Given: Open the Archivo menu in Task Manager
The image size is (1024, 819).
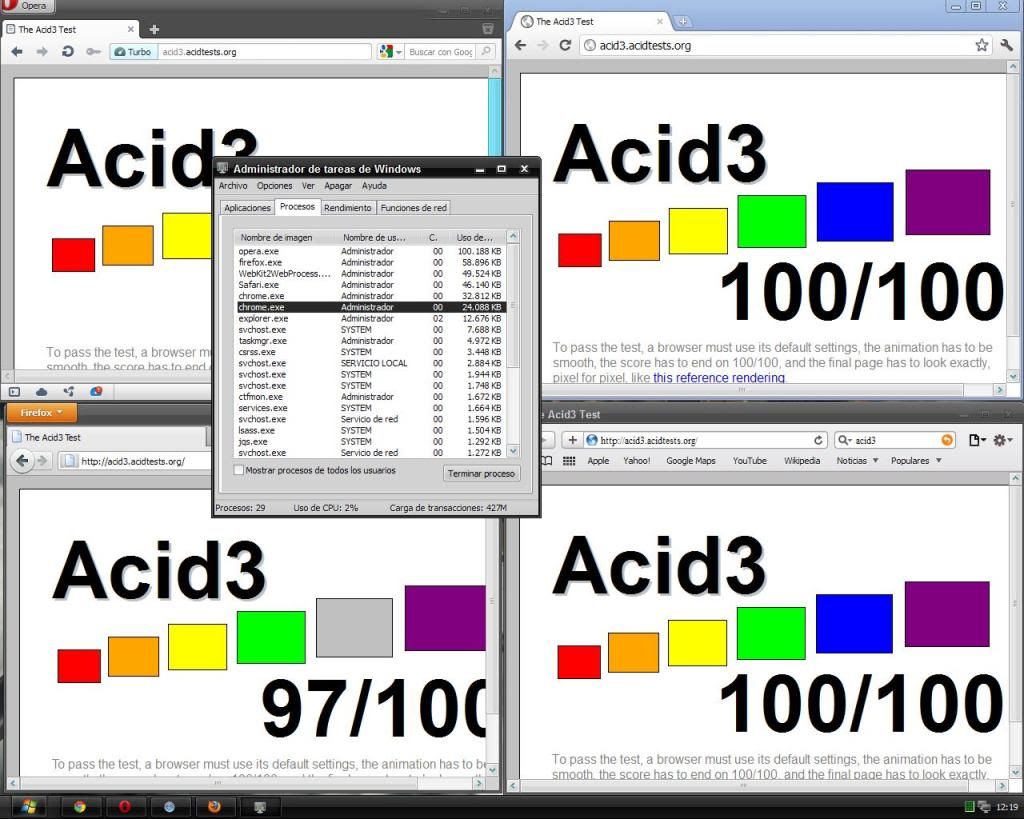Looking at the screenshot, I should click(232, 185).
